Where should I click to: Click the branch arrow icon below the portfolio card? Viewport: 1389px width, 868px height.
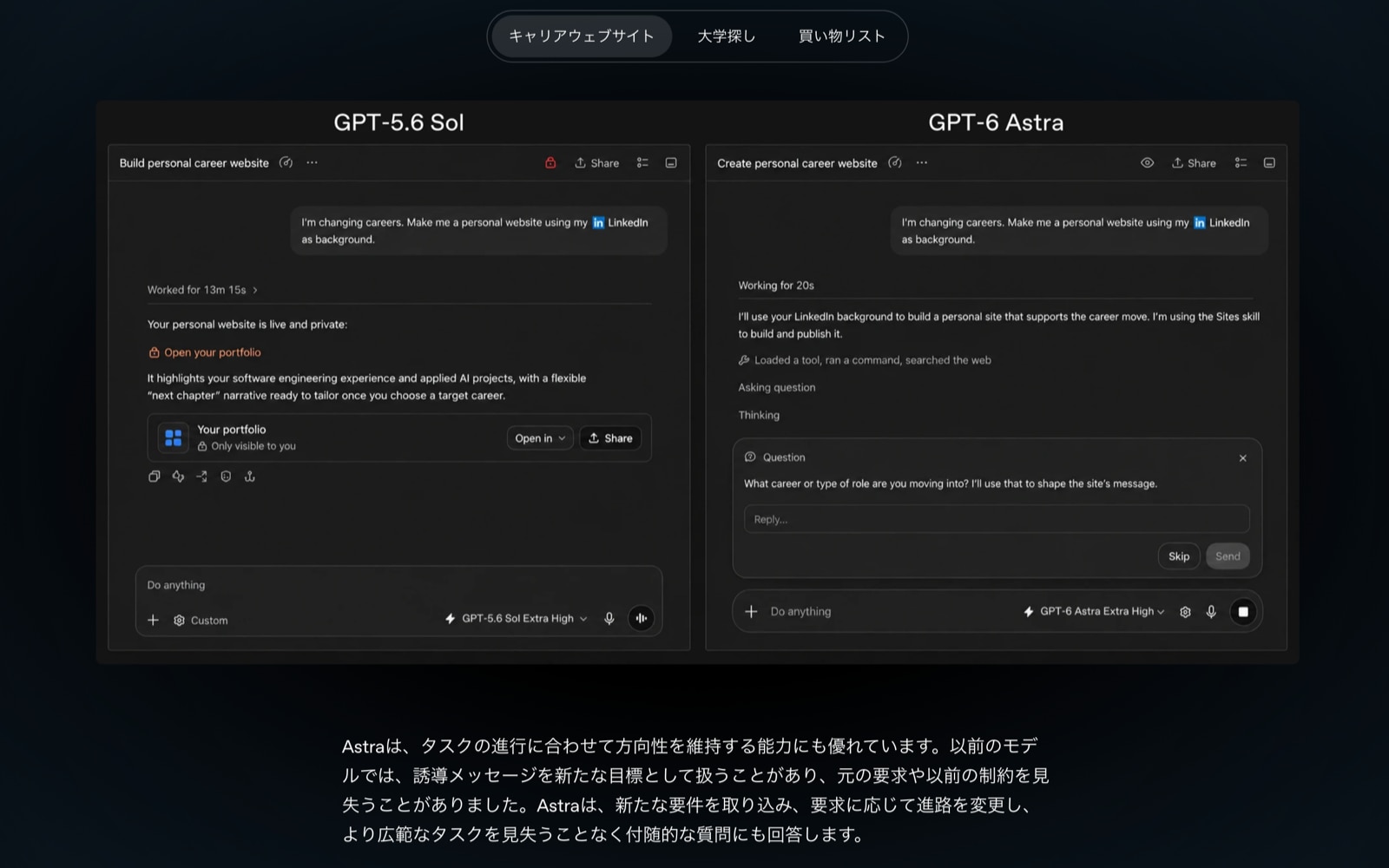tap(201, 477)
